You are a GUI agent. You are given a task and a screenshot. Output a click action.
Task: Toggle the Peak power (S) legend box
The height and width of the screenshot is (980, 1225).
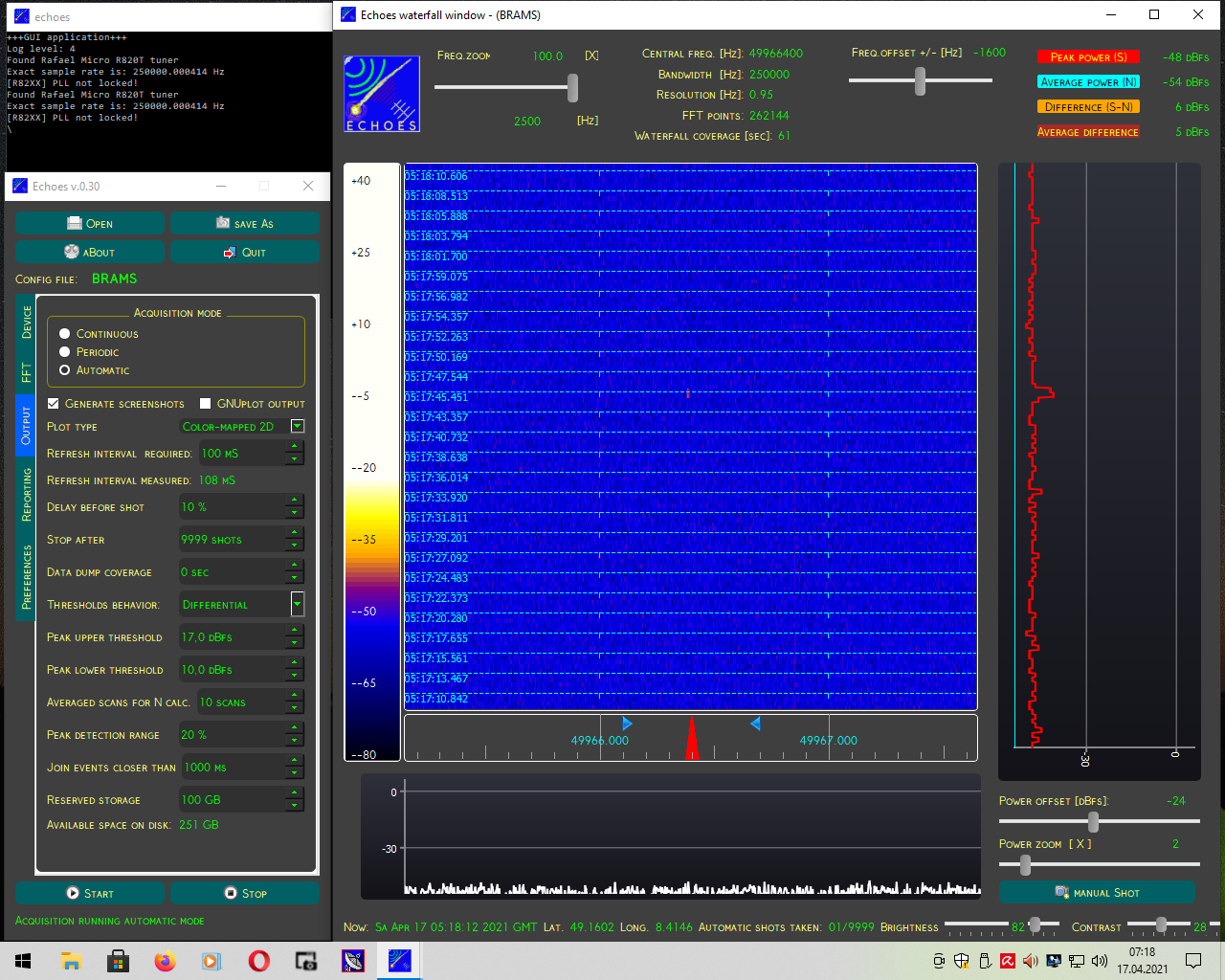tap(1088, 57)
